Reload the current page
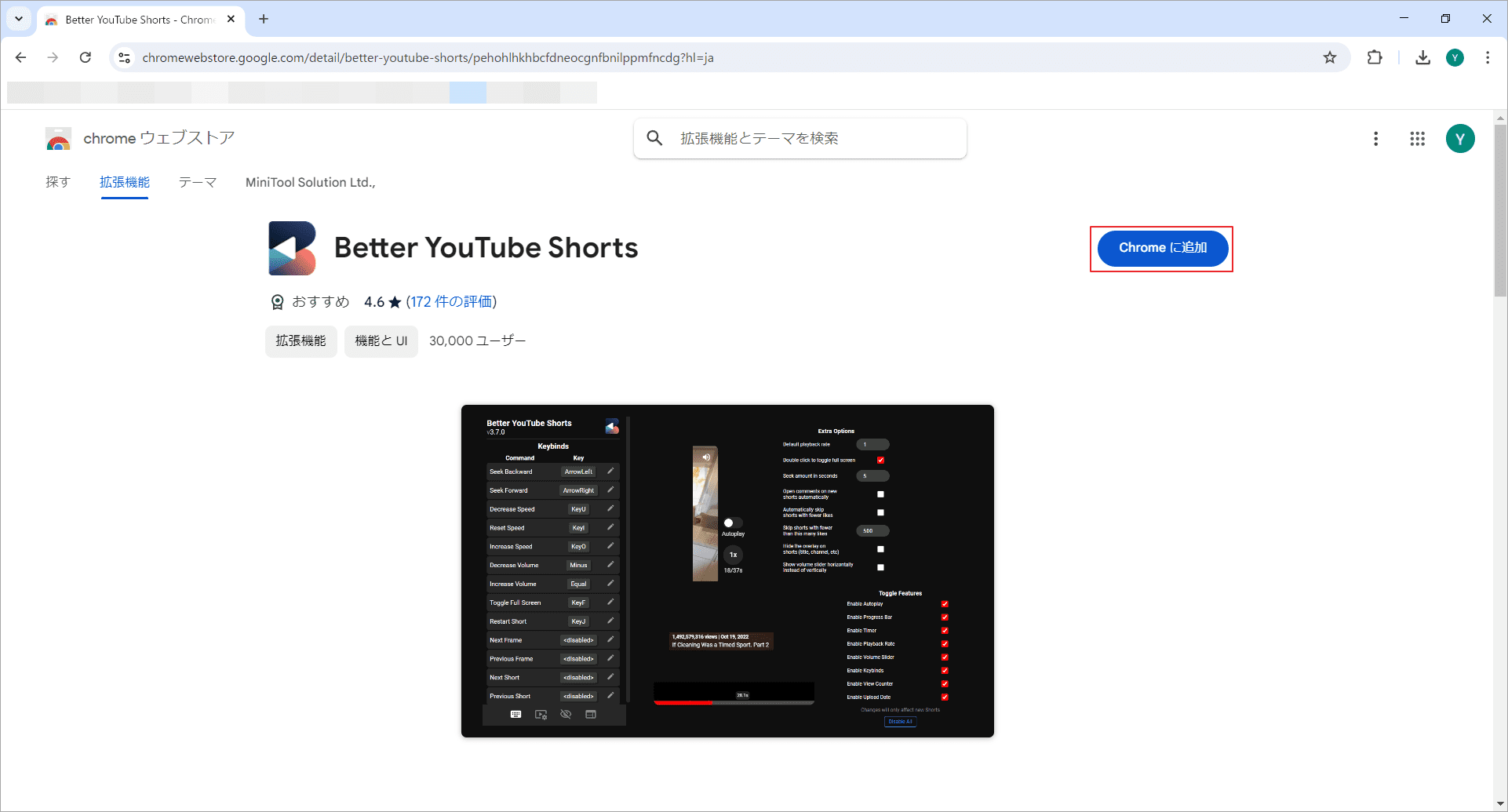The width and height of the screenshot is (1508, 812). click(x=86, y=57)
